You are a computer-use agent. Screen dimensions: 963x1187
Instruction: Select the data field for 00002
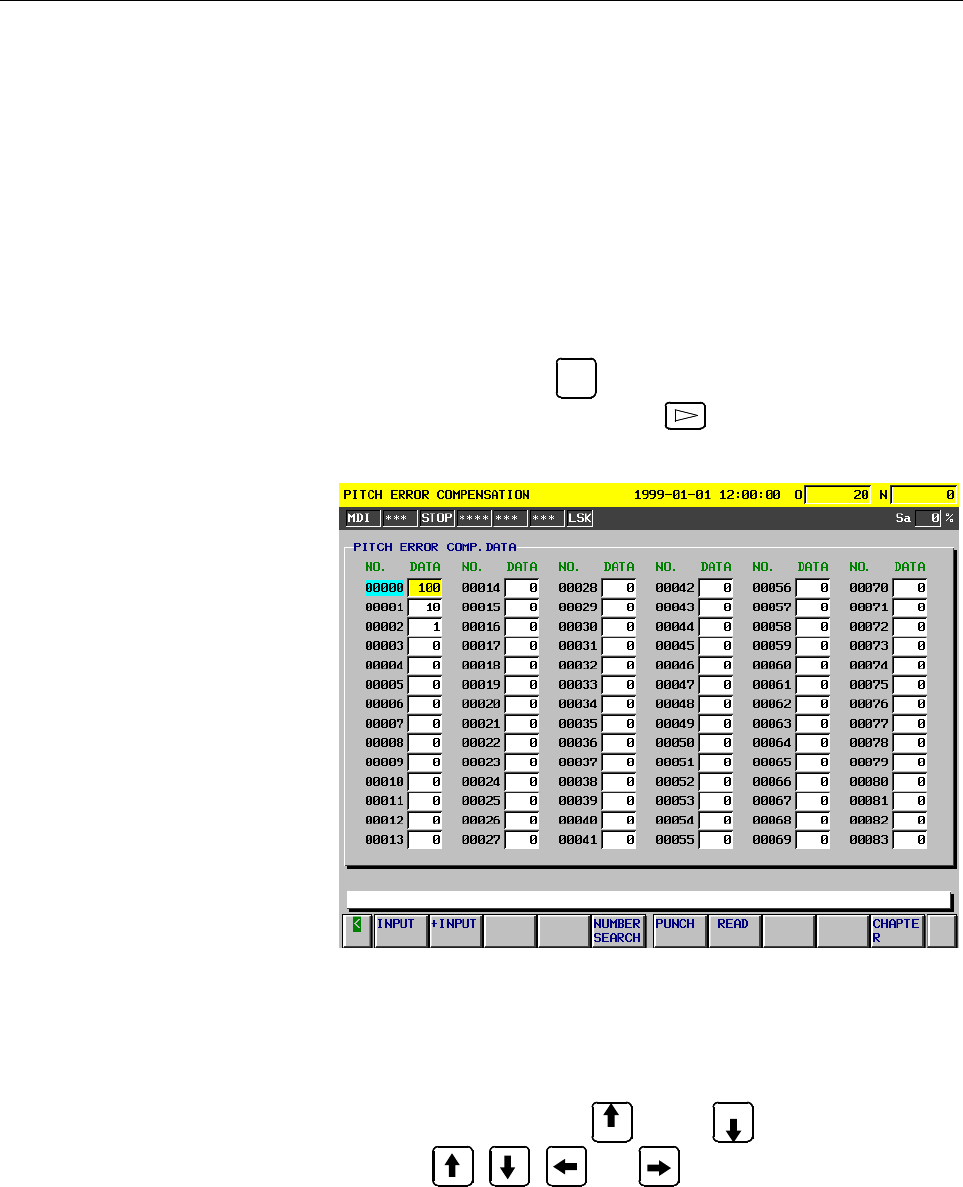(x=424, y=627)
